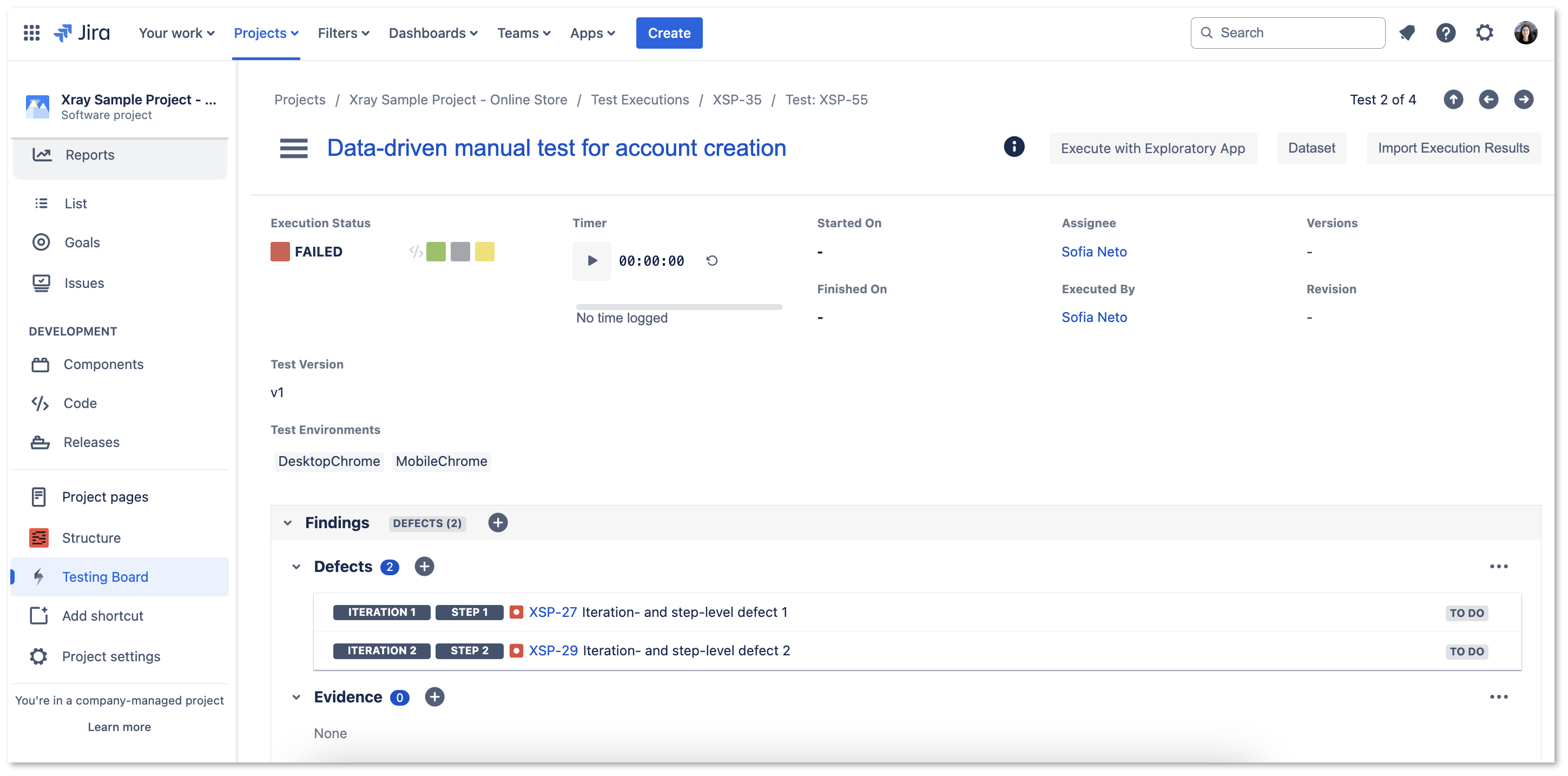Image resolution: width=1568 pixels, height=776 pixels.
Task: Add a defect with the Defects plus icon
Action: point(424,567)
